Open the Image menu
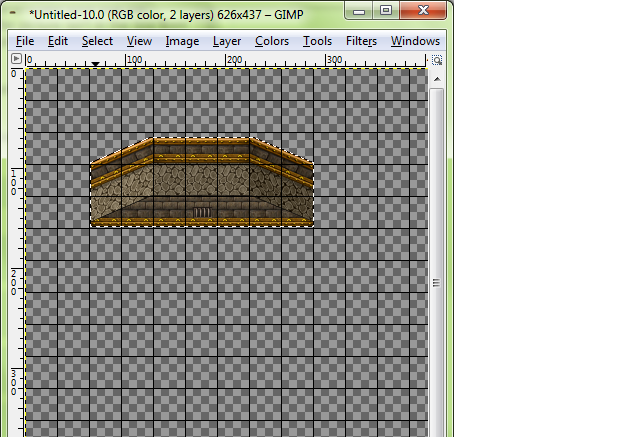The height and width of the screenshot is (437, 626). click(182, 41)
